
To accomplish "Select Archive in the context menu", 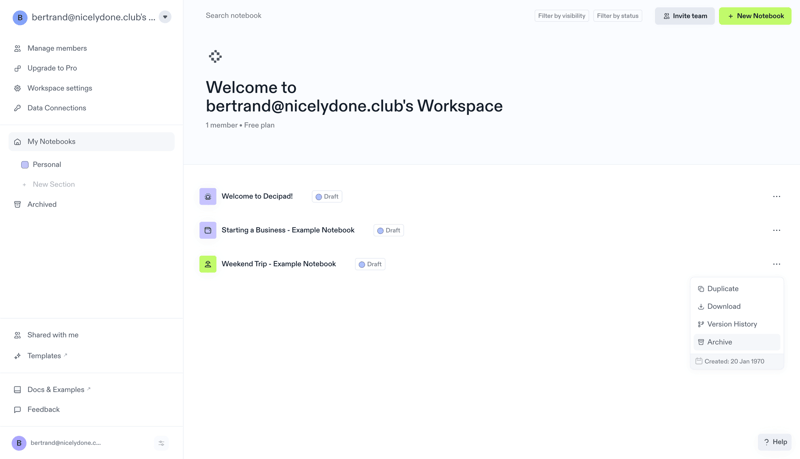I will point(720,342).
